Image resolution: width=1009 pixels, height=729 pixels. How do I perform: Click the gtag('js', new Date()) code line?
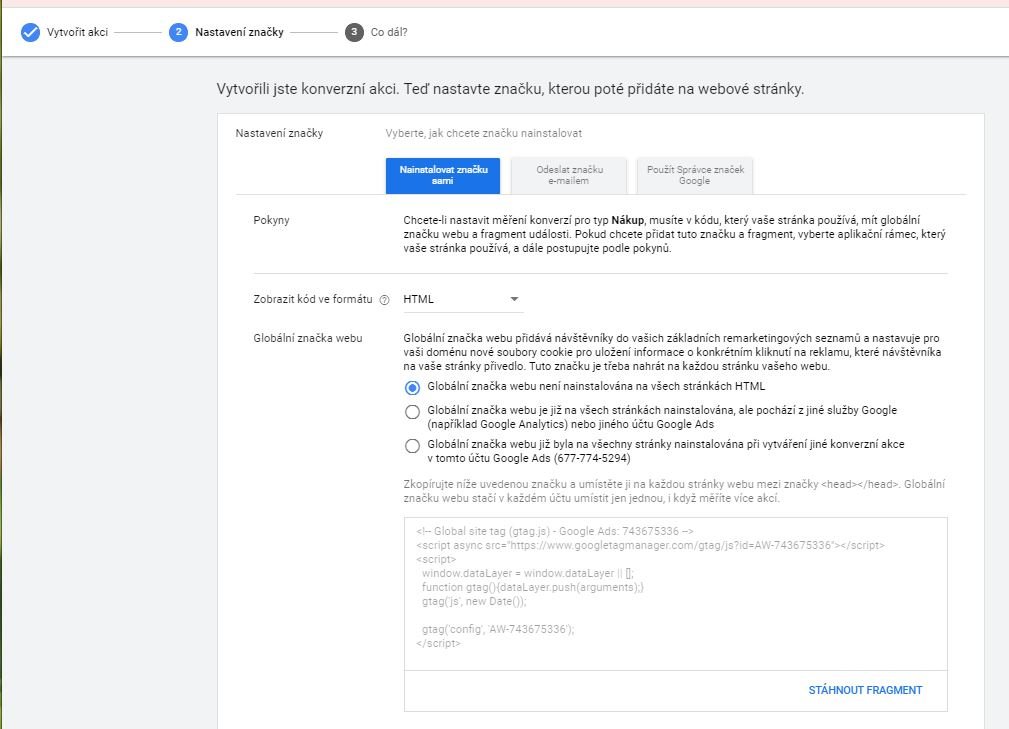click(x=474, y=602)
